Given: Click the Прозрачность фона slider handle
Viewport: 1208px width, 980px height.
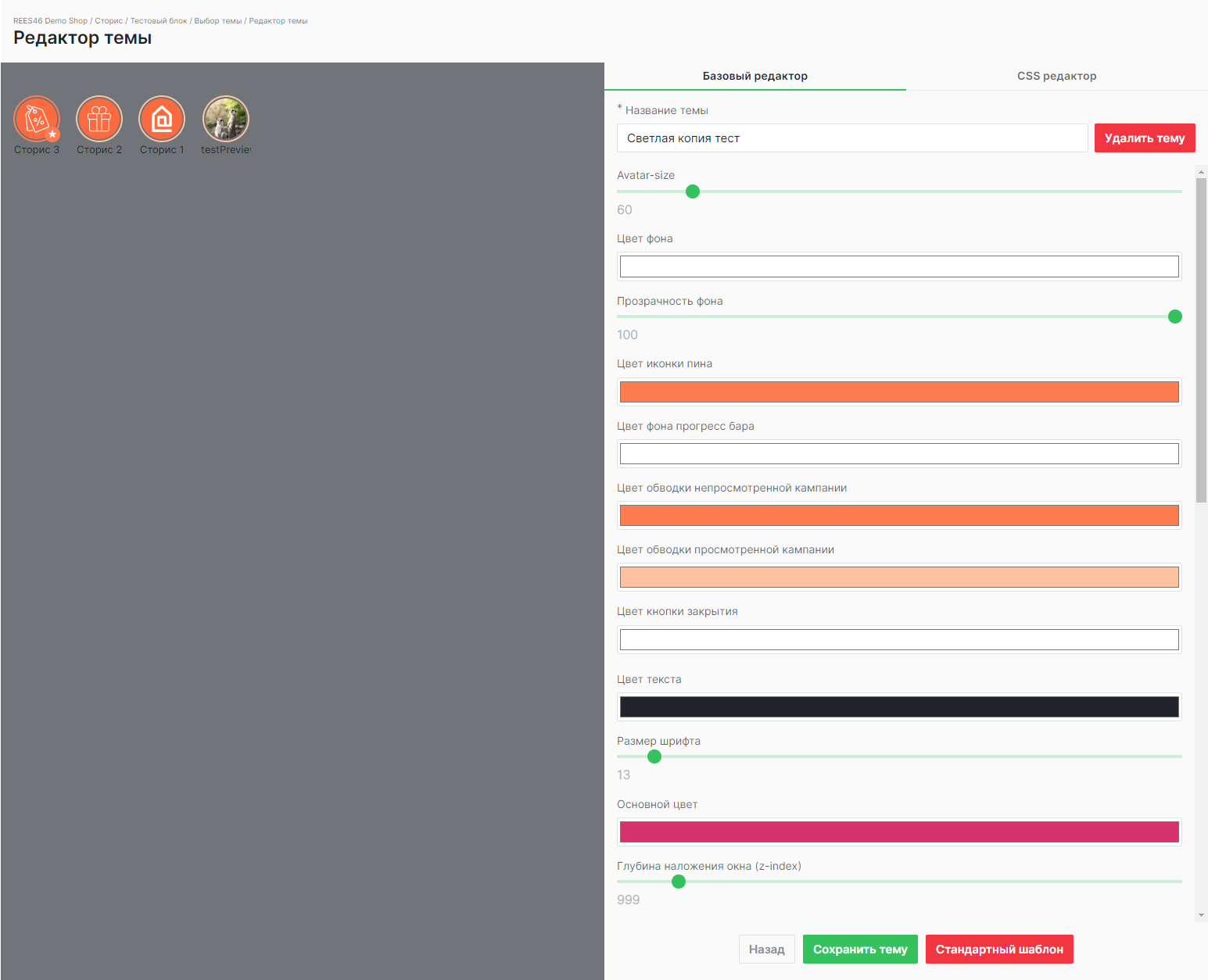Looking at the screenshot, I should pyautogui.click(x=1174, y=317).
